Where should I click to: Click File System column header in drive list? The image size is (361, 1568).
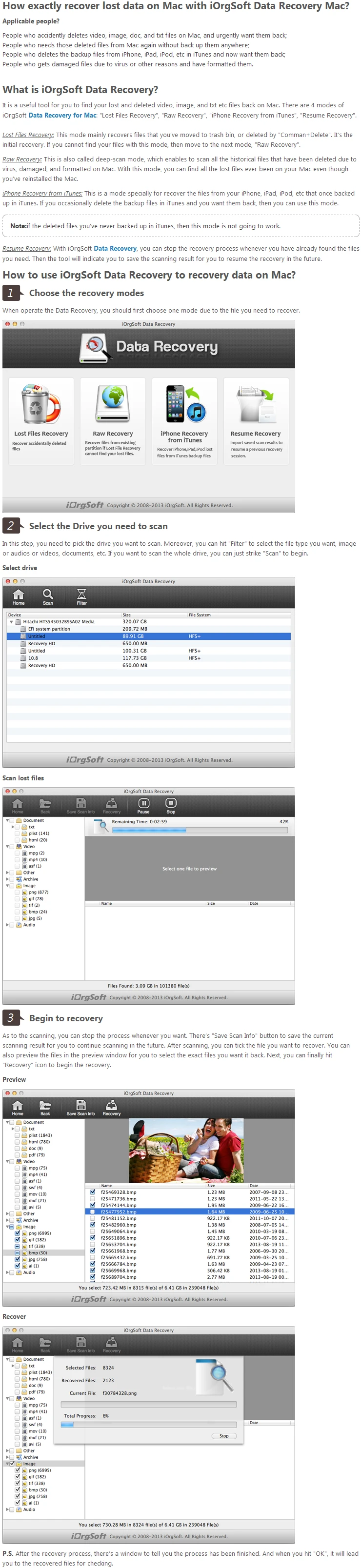coord(239,615)
